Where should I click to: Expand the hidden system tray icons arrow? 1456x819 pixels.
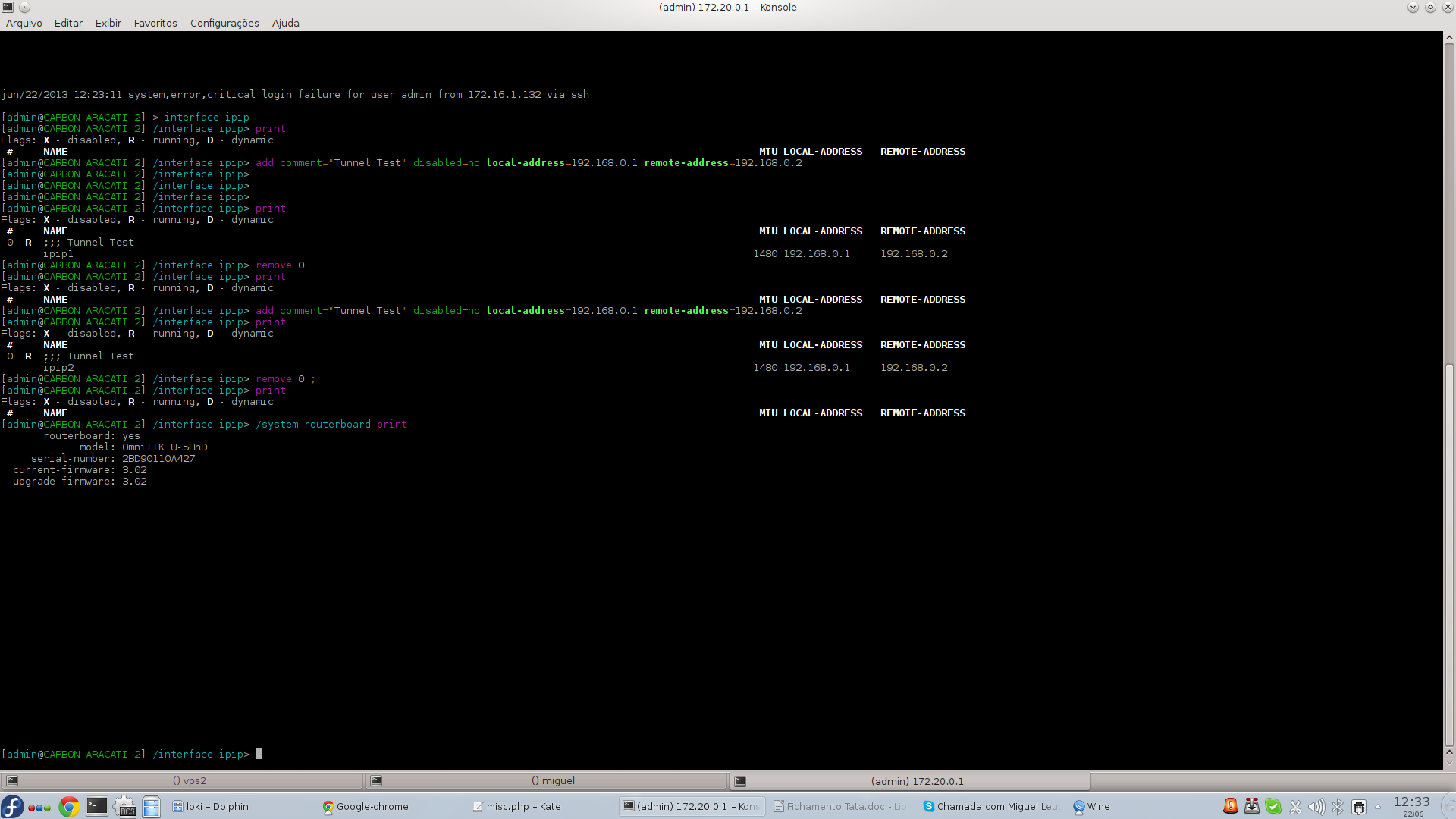click(x=1378, y=806)
